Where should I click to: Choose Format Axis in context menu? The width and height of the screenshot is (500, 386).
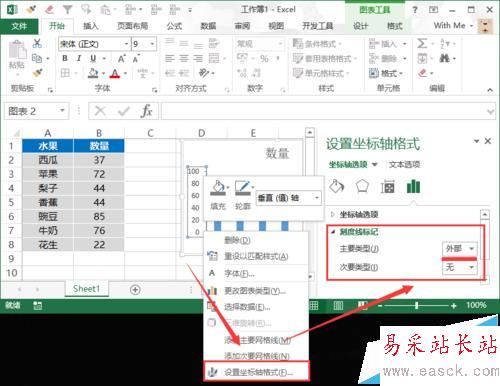coord(258,372)
